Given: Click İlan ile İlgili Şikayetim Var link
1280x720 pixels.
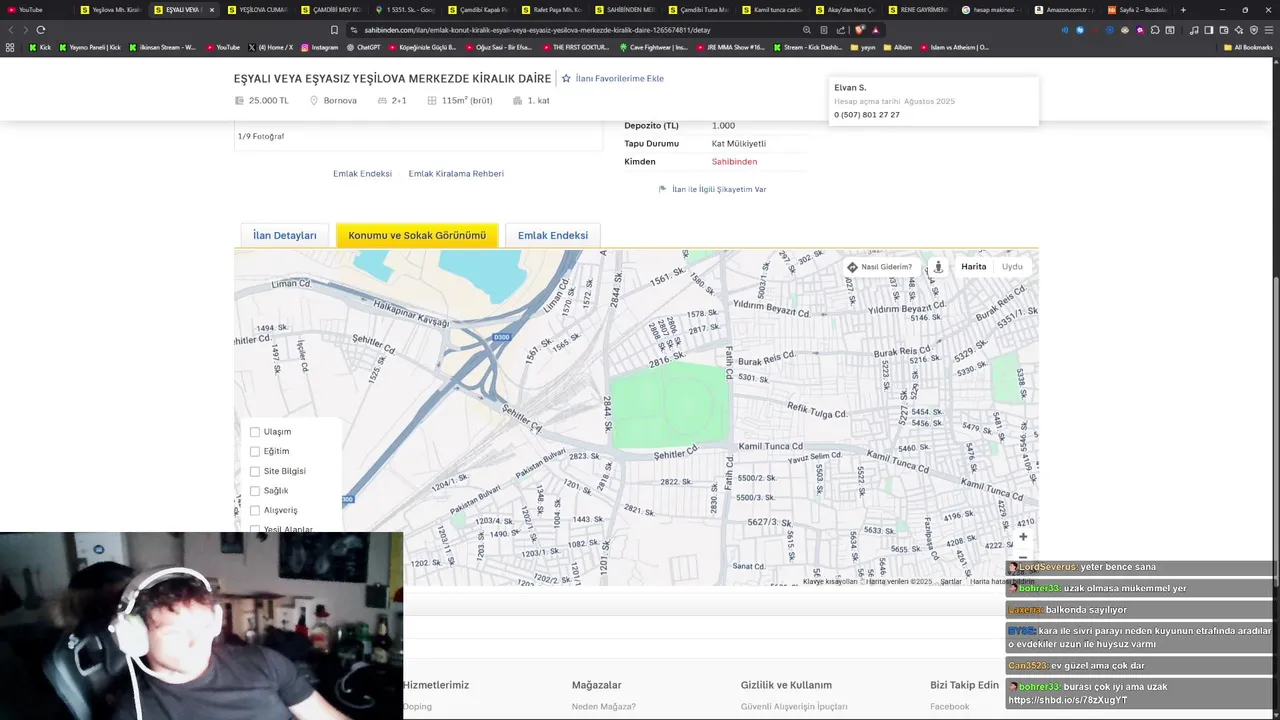Looking at the screenshot, I should pyautogui.click(x=719, y=189).
